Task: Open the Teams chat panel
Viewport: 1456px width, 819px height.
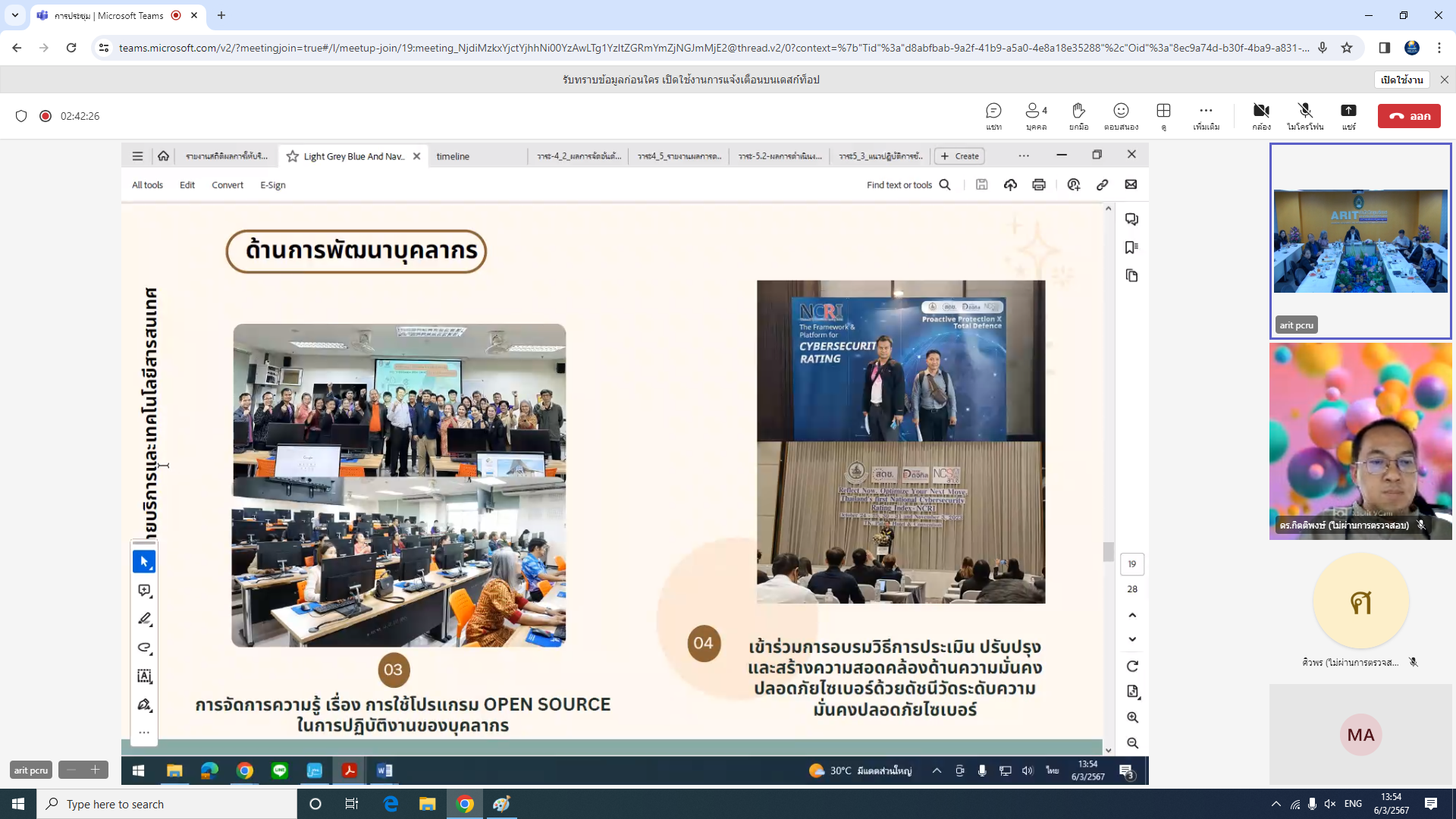Action: 993,116
